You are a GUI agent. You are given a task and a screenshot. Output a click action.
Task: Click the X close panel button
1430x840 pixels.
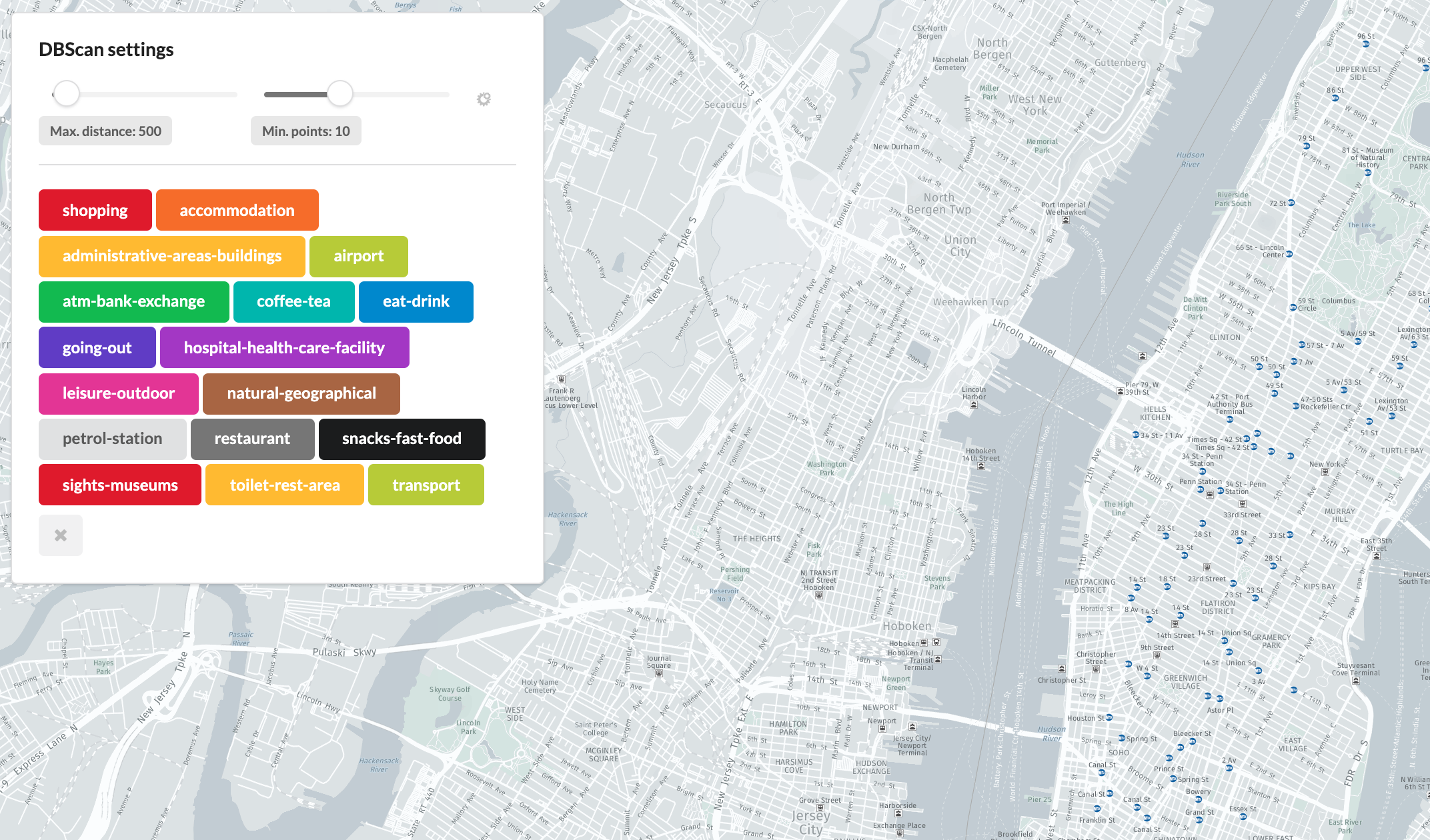(x=61, y=535)
